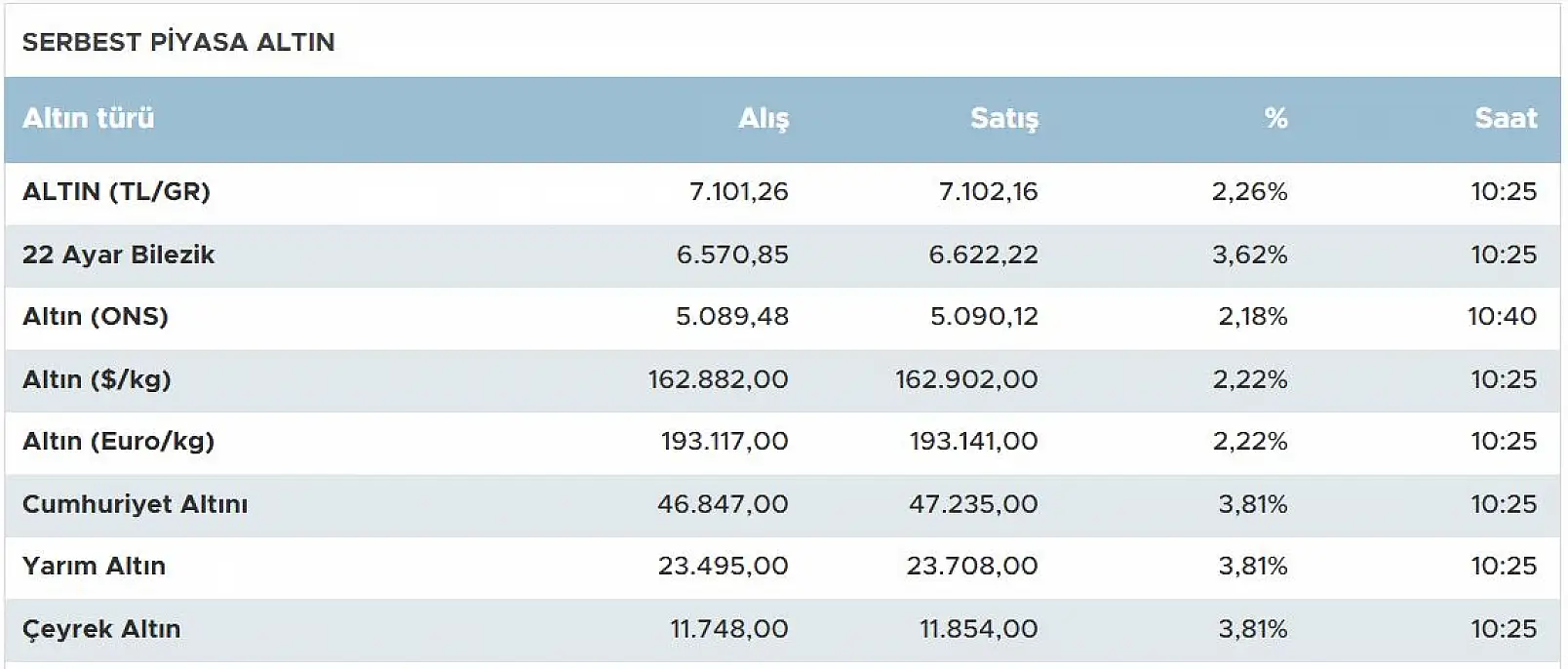Click the Saat column header
The height and width of the screenshot is (669, 1568).
tap(1505, 118)
